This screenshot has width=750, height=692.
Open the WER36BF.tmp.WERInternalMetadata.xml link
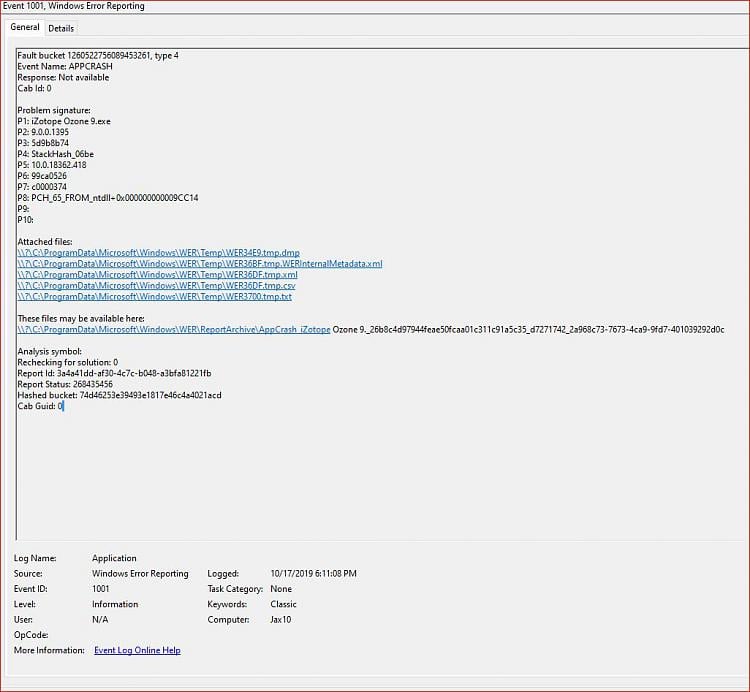(200, 264)
